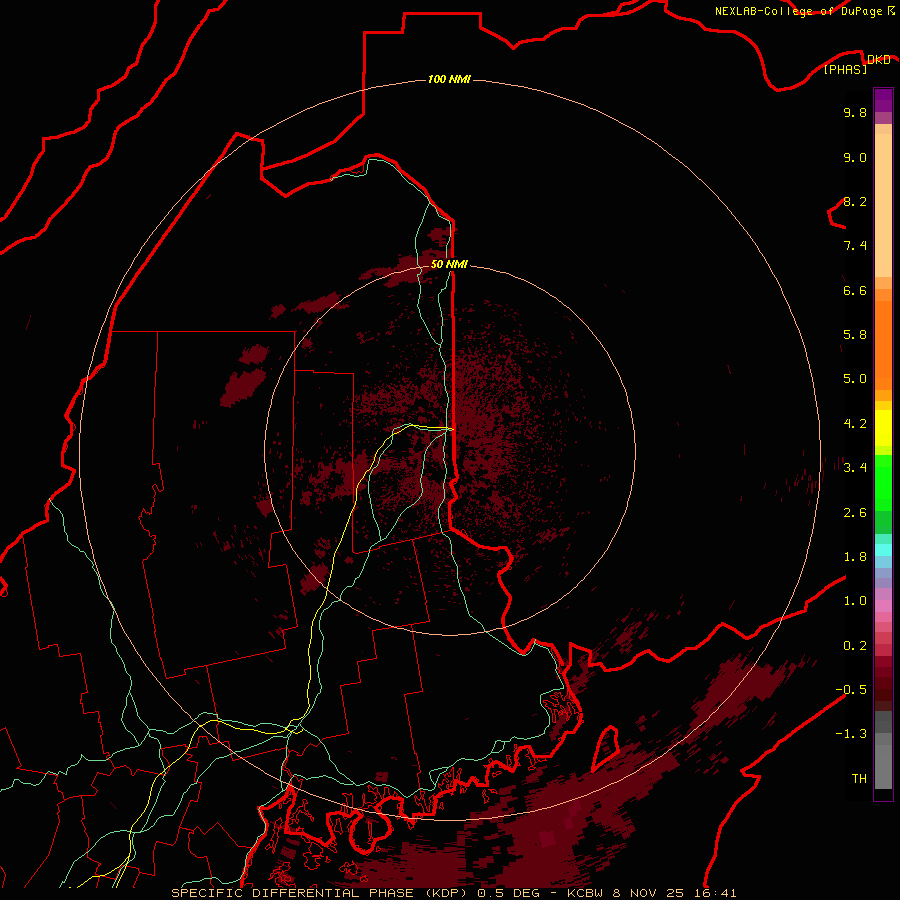
Task: Click the 7.4 scale value
Action: pyautogui.click(x=855, y=246)
